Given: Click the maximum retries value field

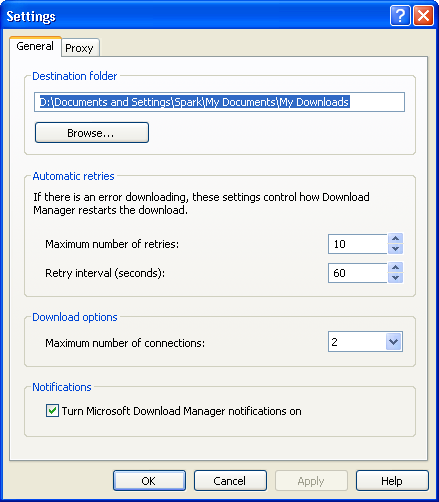Looking at the screenshot, I should [x=357, y=244].
